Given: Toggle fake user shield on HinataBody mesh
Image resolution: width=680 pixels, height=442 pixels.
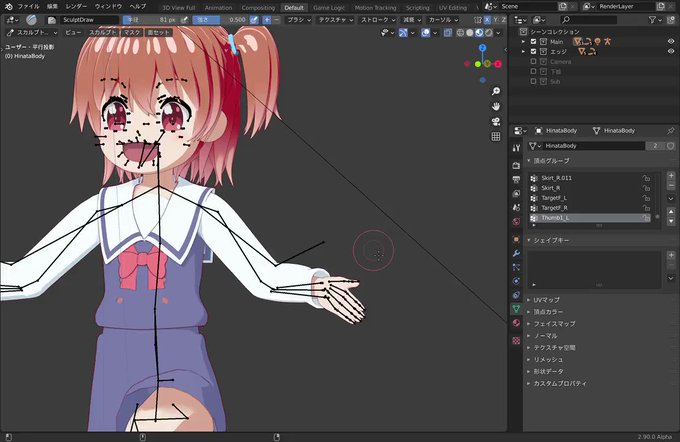Looking at the screenshot, I should [x=670, y=146].
